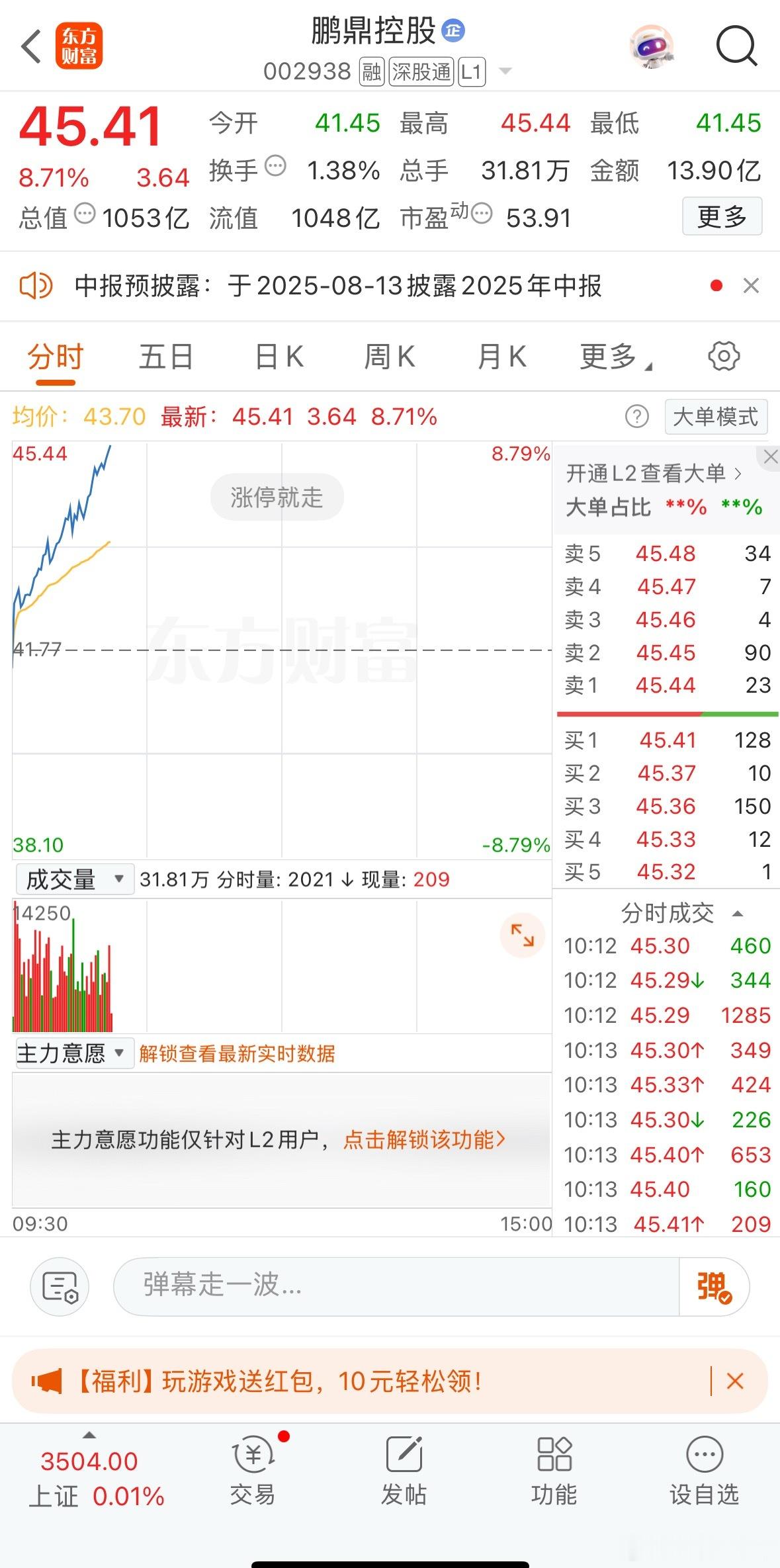Switch to the 周K tab
This screenshot has height=1568, width=780.
click(x=390, y=357)
